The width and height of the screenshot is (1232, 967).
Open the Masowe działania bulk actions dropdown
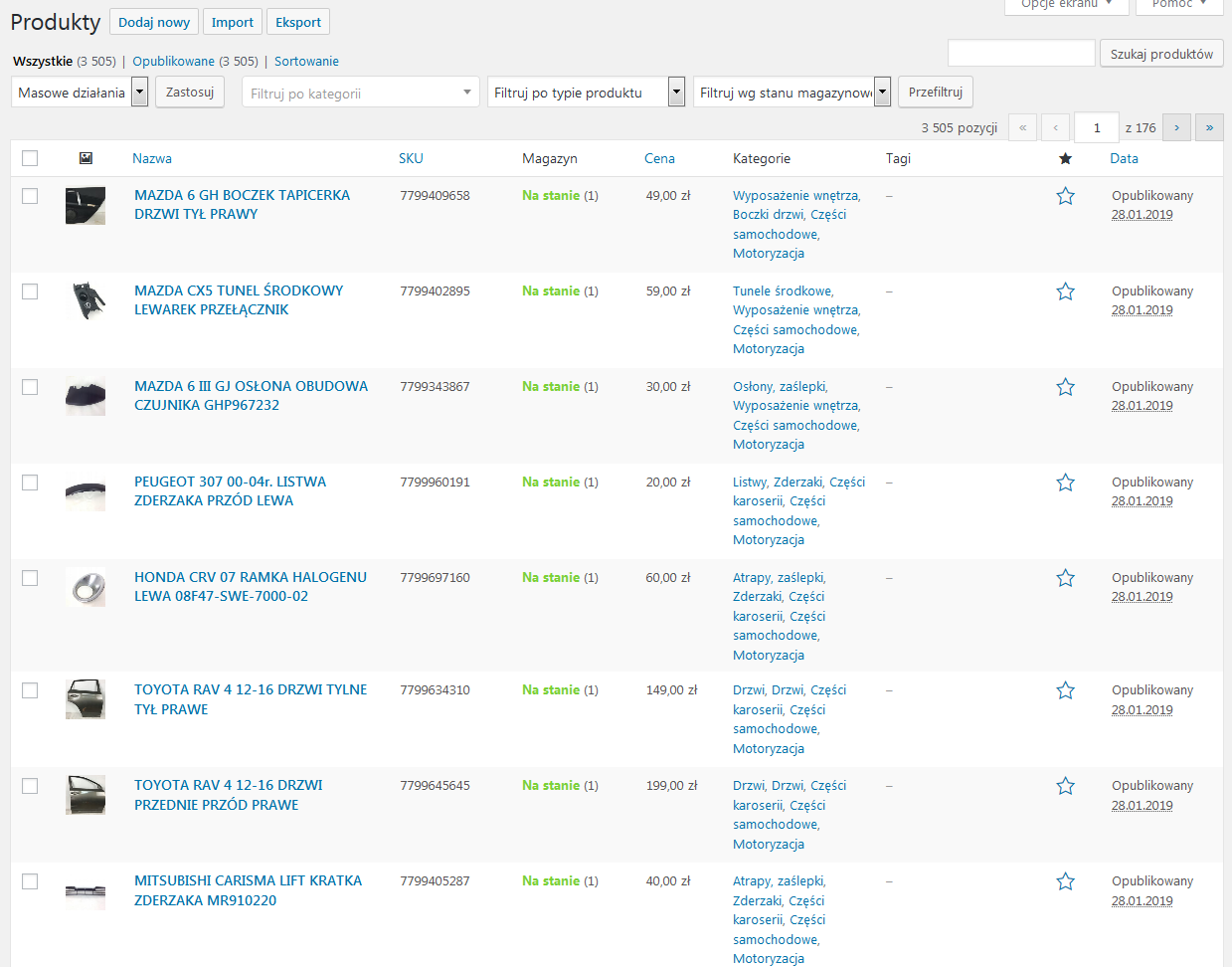click(80, 93)
